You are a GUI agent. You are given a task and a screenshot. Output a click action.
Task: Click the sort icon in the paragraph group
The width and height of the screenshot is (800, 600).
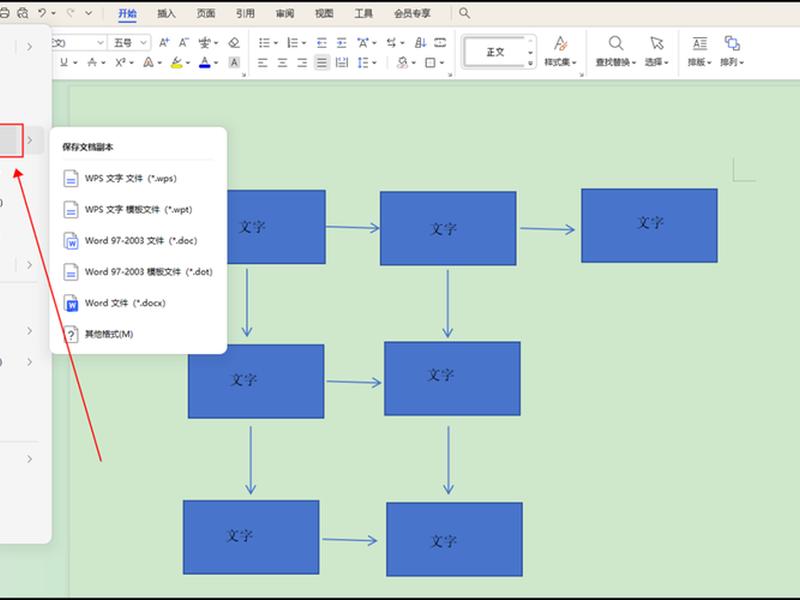(420, 42)
